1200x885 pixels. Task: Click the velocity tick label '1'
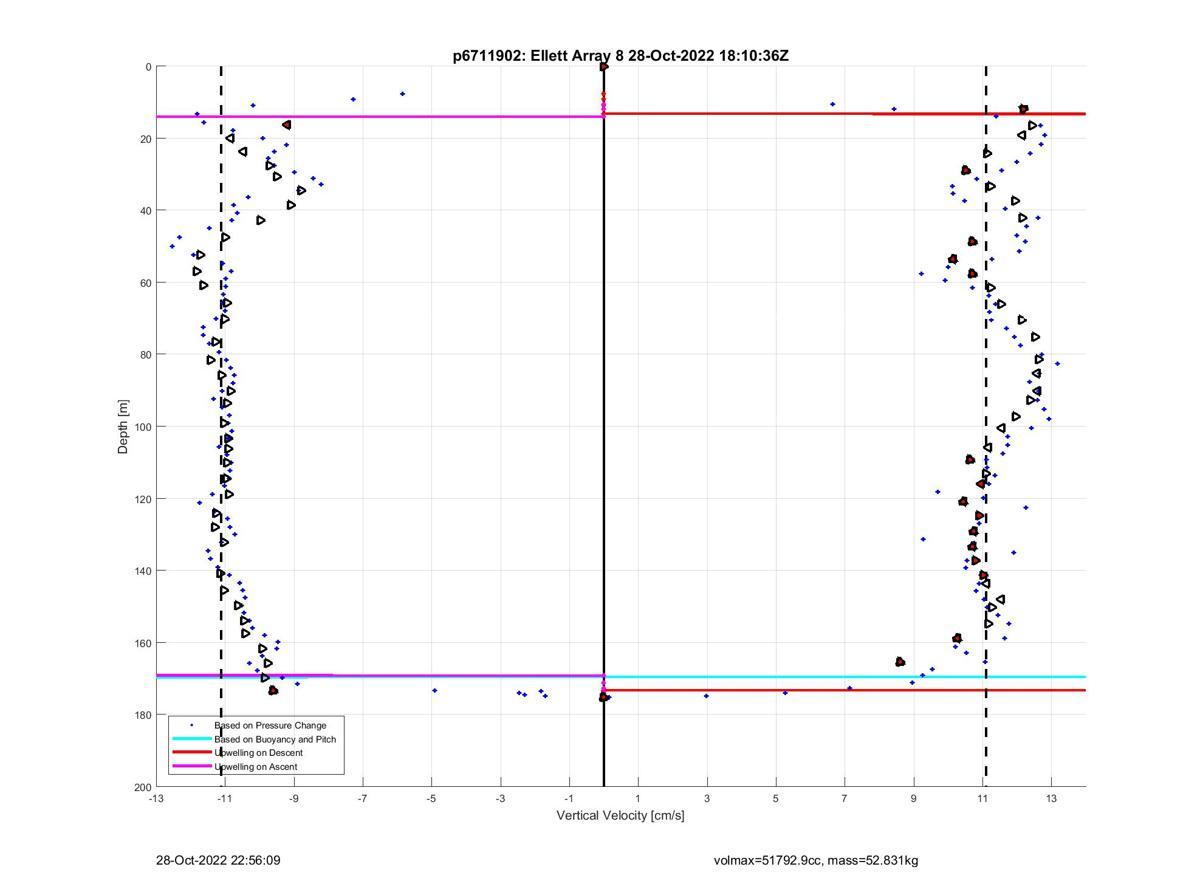[638, 799]
